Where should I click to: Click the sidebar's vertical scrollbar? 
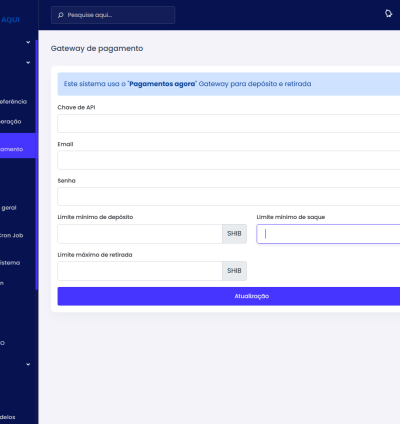(37, 165)
